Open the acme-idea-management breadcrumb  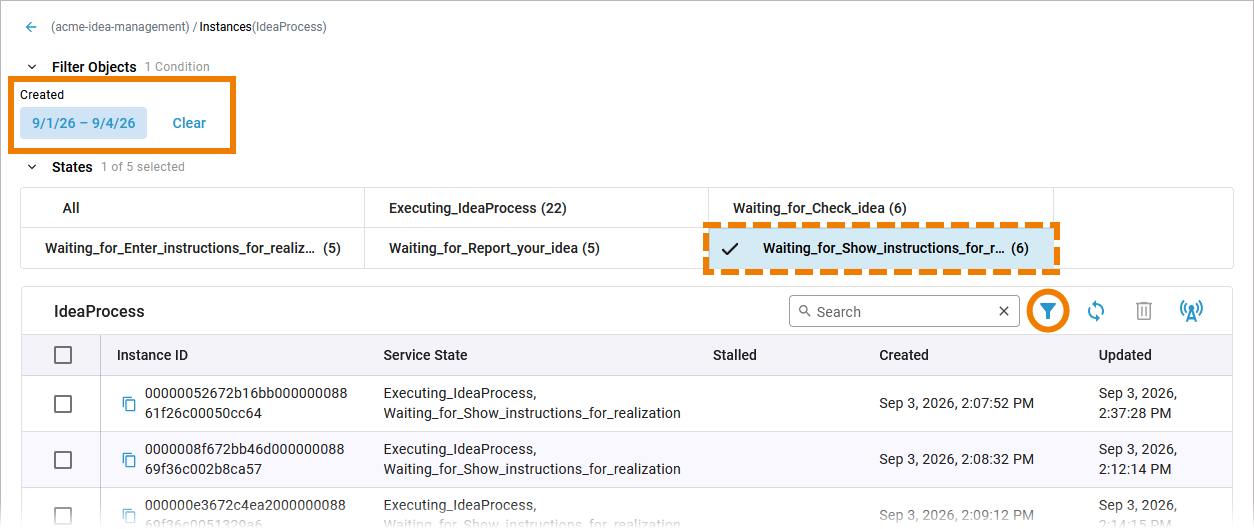point(120,27)
